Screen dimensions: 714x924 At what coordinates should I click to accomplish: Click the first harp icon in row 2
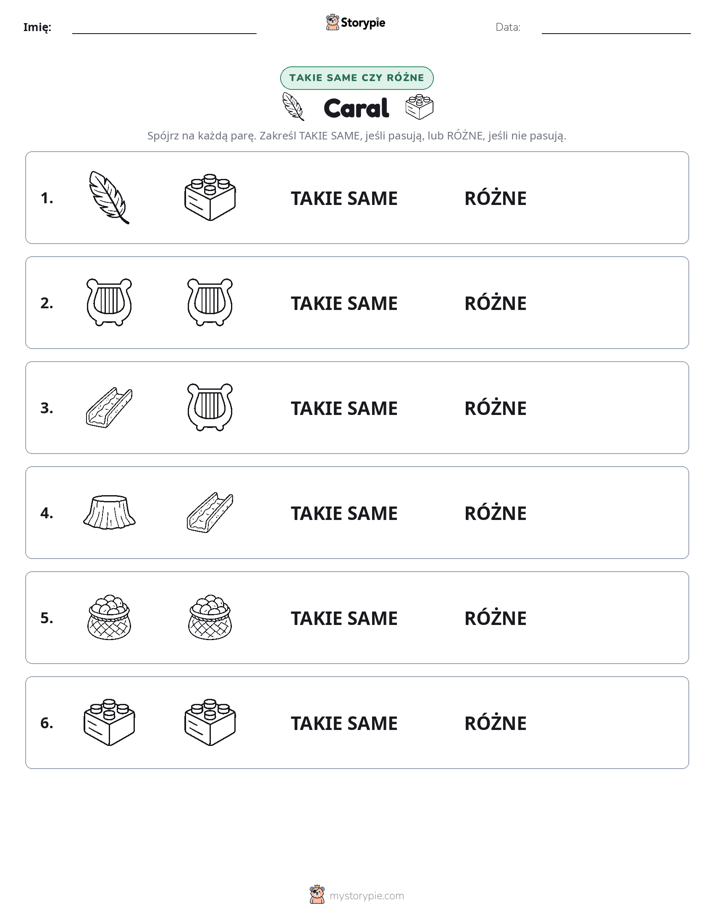coord(109,302)
